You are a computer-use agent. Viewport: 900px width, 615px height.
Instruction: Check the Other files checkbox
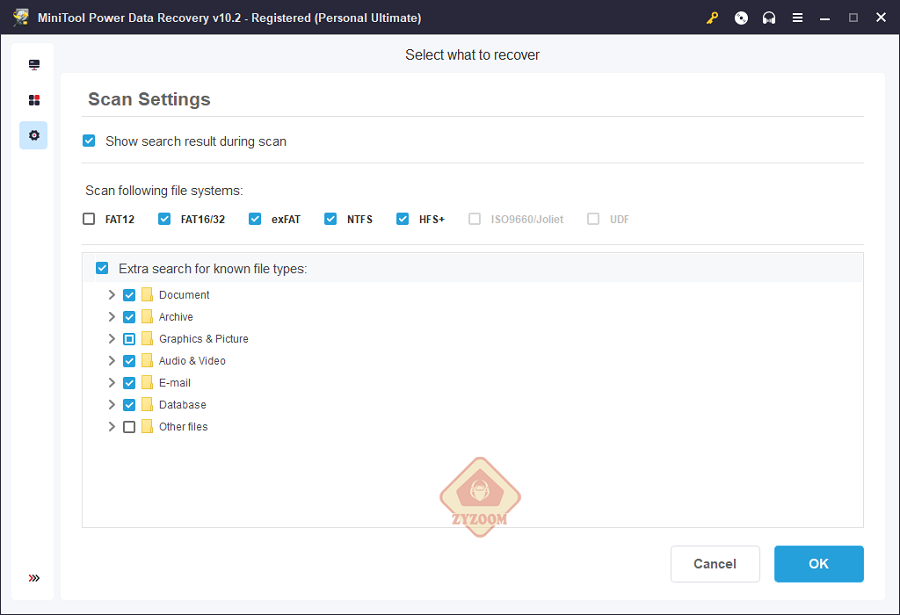(x=129, y=427)
